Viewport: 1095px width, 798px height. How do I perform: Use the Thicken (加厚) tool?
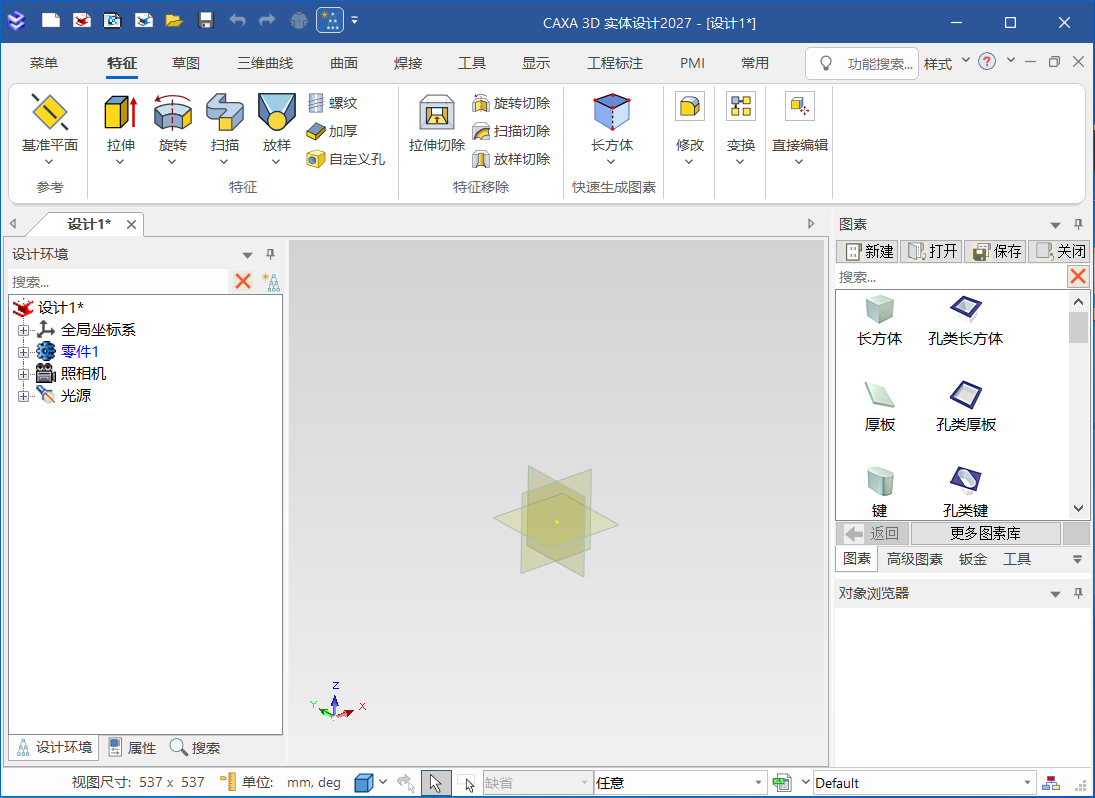point(332,131)
